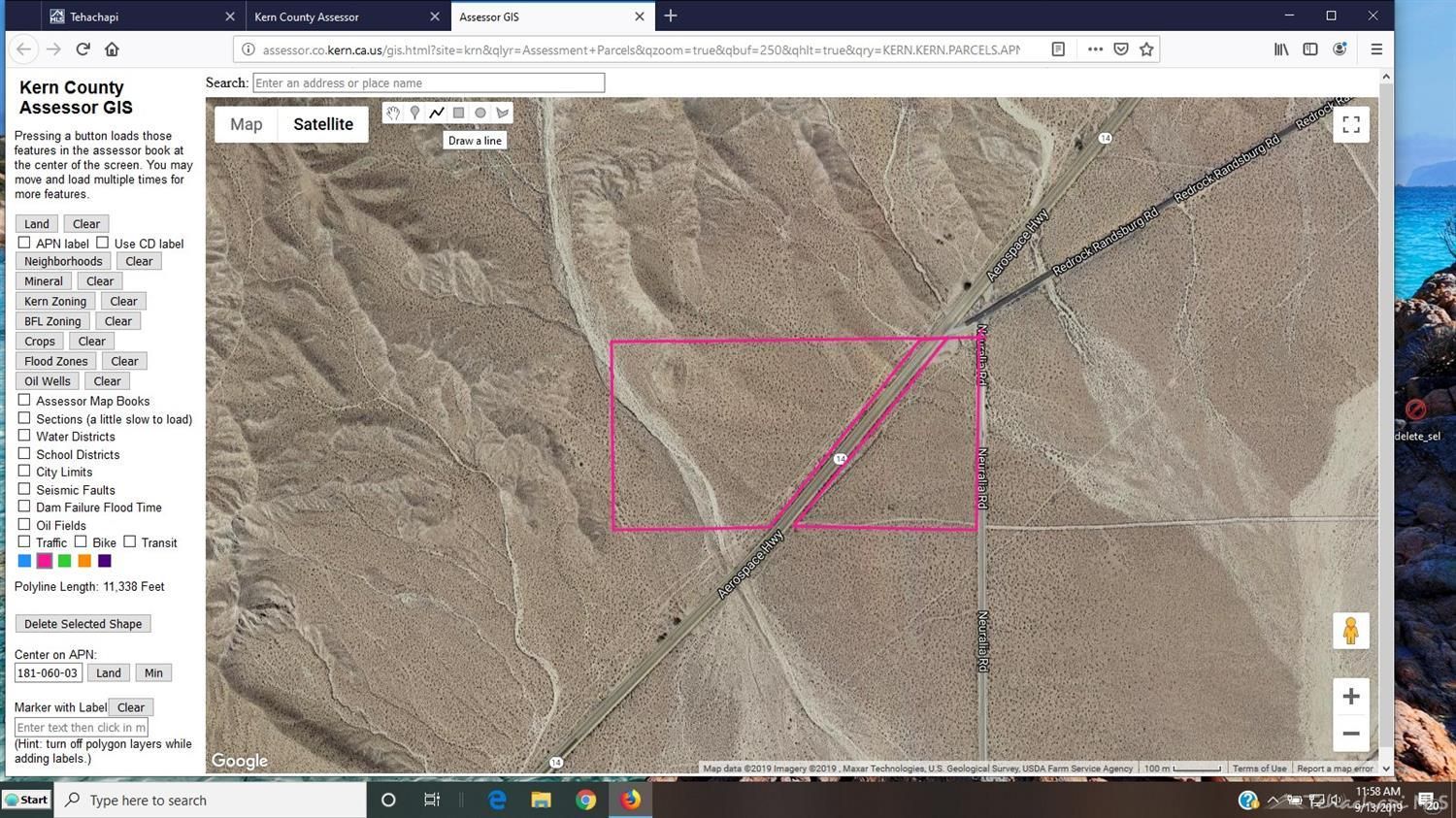Select the Draw a line tool
The height and width of the screenshot is (818, 1456).
(x=436, y=113)
